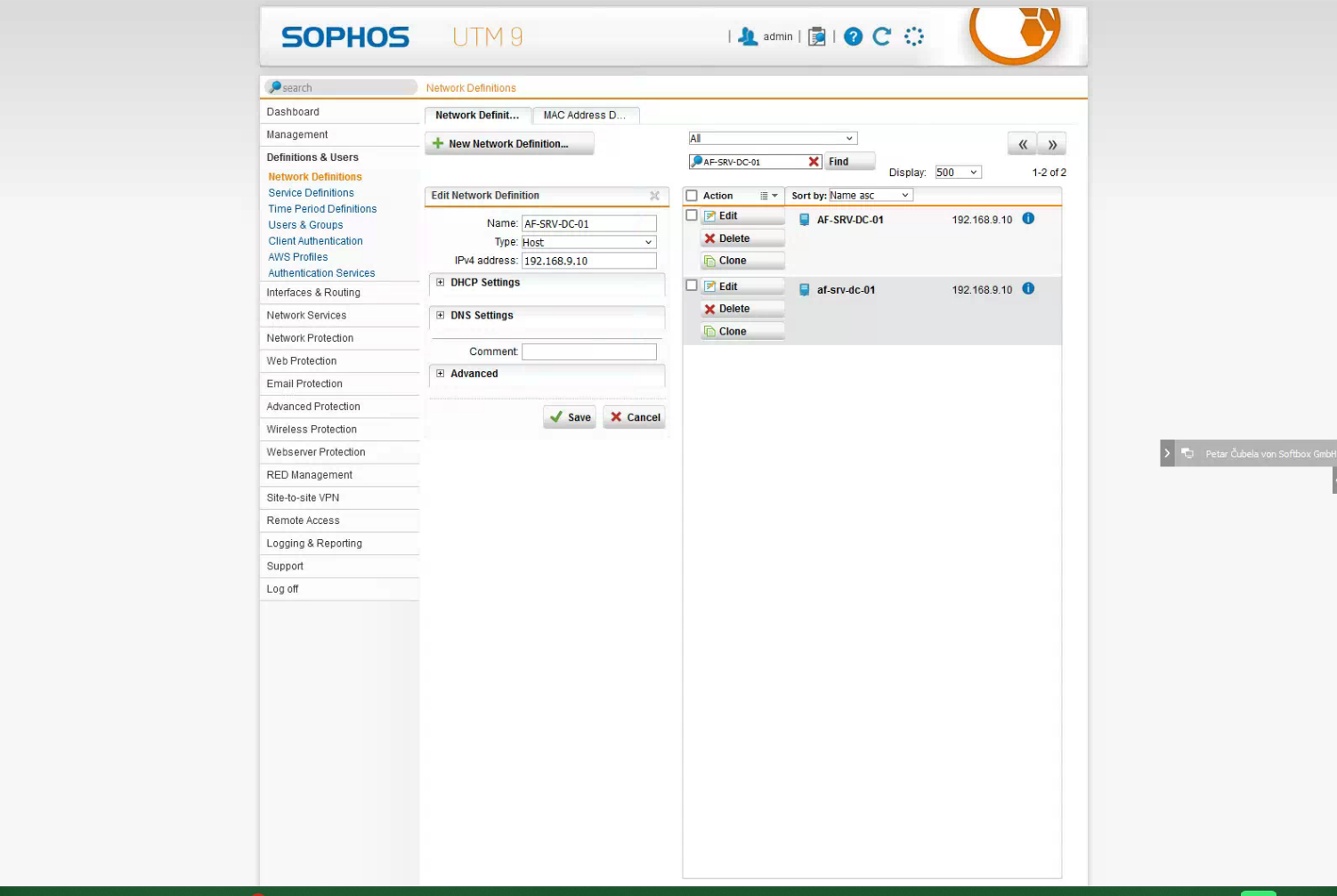Open the clipboard list icon in header
This screenshot has width=1337, height=896.
point(816,36)
